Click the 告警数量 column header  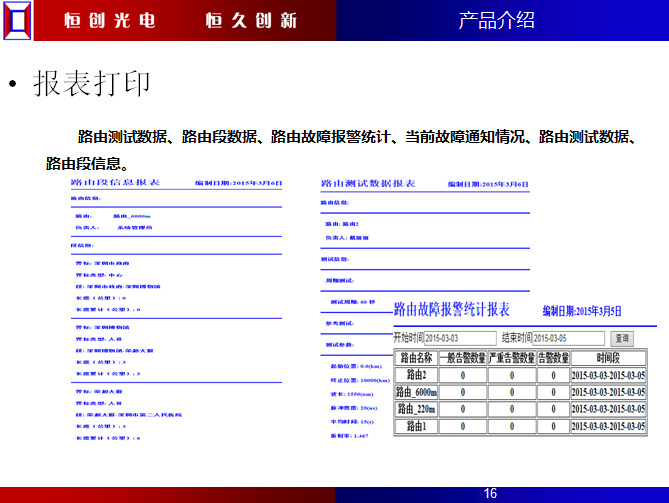coord(553,358)
